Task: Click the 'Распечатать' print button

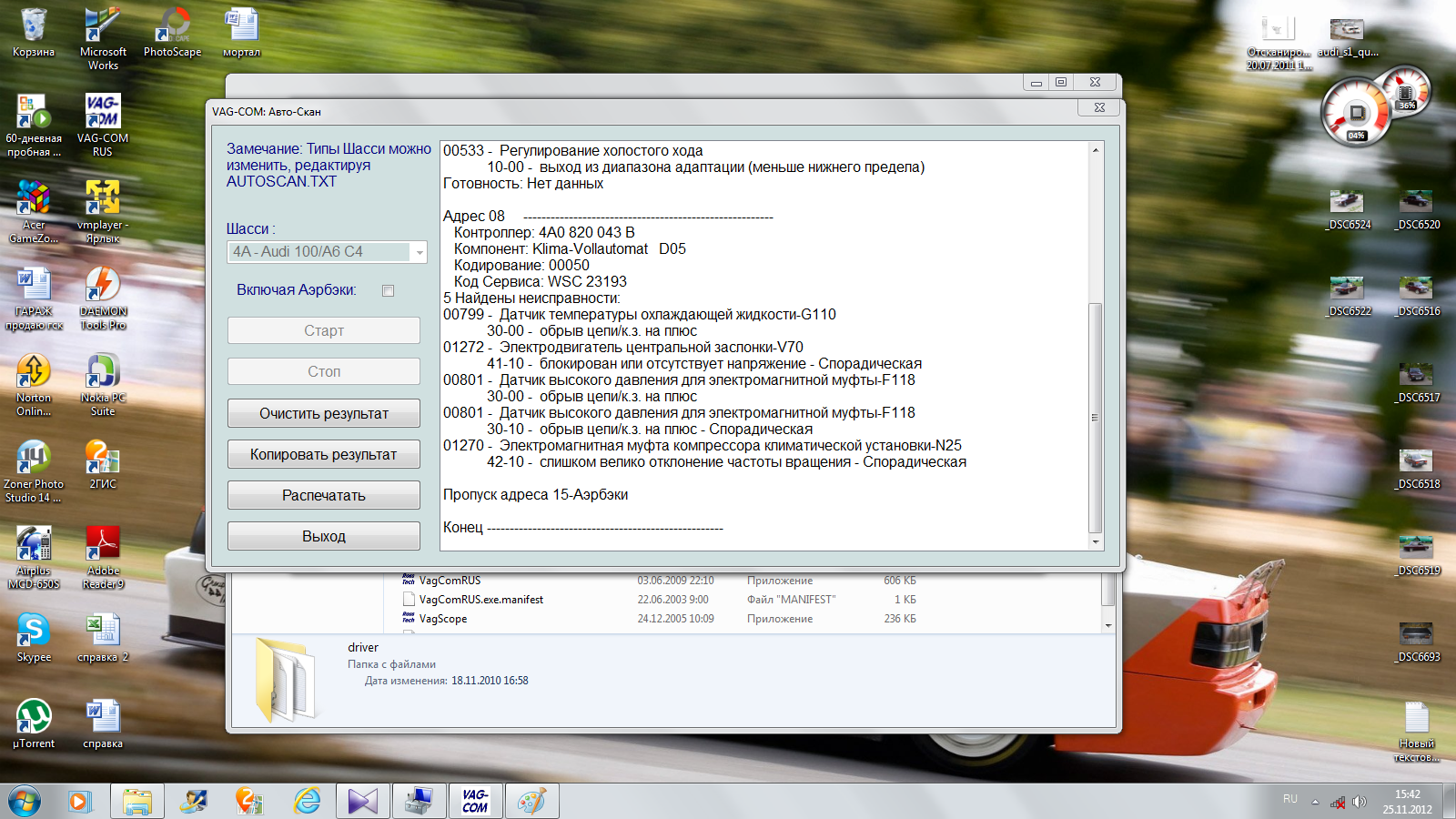Action: point(323,495)
